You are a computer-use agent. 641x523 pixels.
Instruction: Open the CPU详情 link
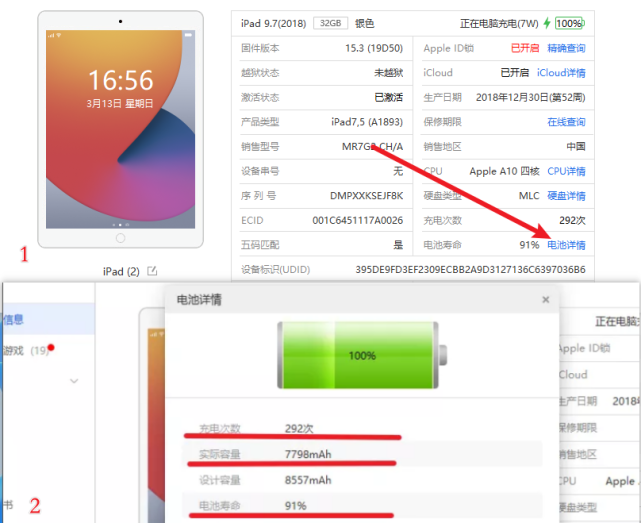566,171
